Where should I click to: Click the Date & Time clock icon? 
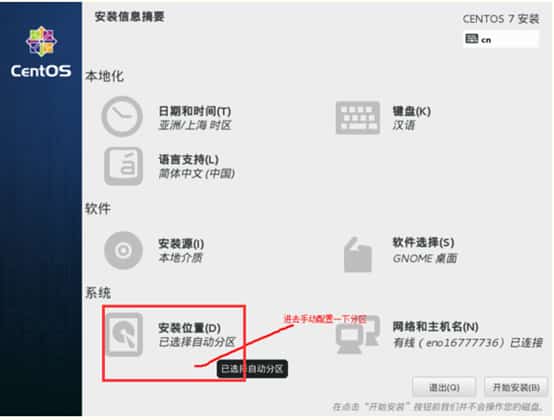click(x=122, y=117)
